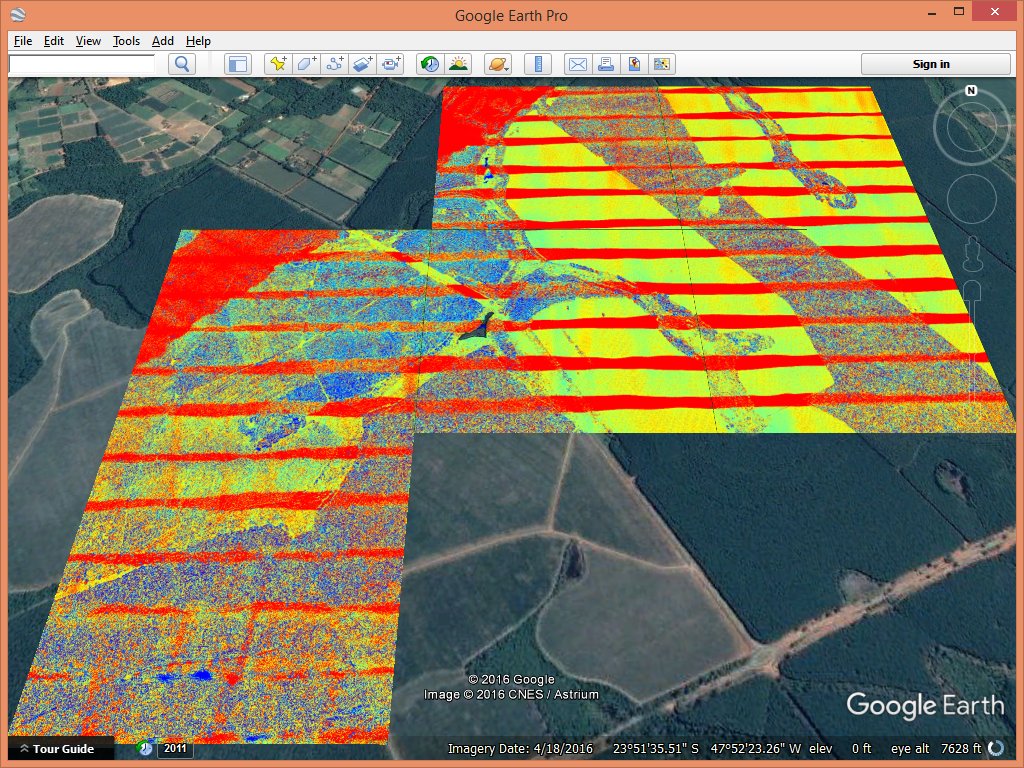Add a path with toolbar icon
Viewport: 1024px width, 768px height.
pyautogui.click(x=335, y=64)
